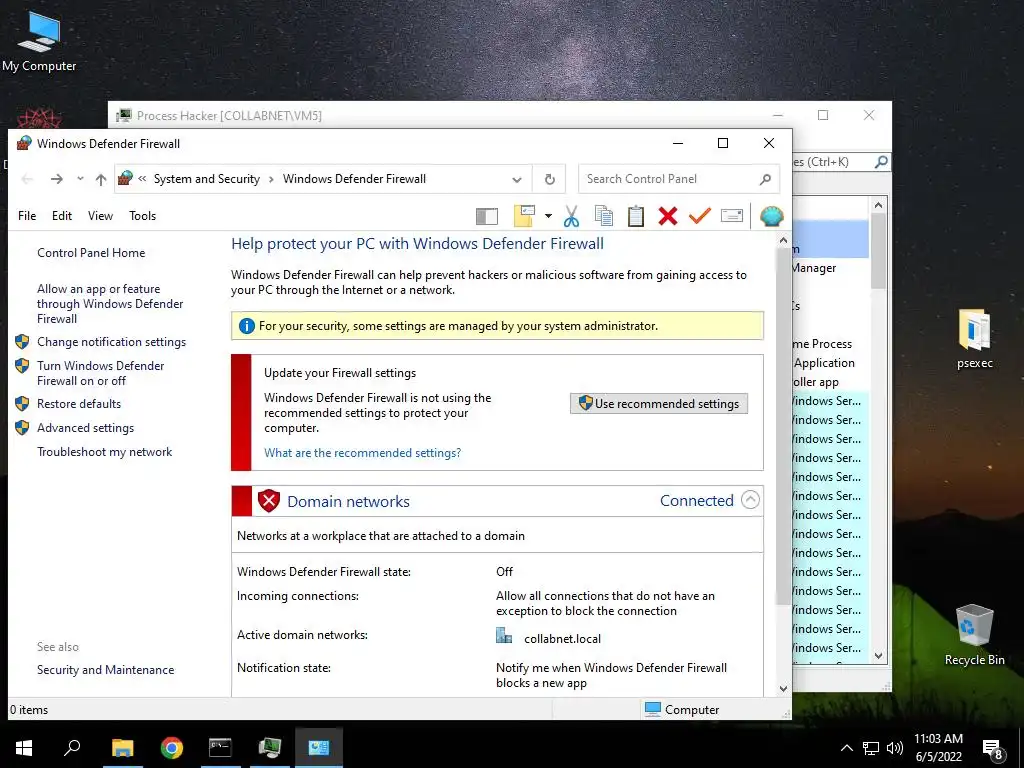The height and width of the screenshot is (768, 1024).
Task: Toggle the navigation pane toolbar icon
Action: 487,216
